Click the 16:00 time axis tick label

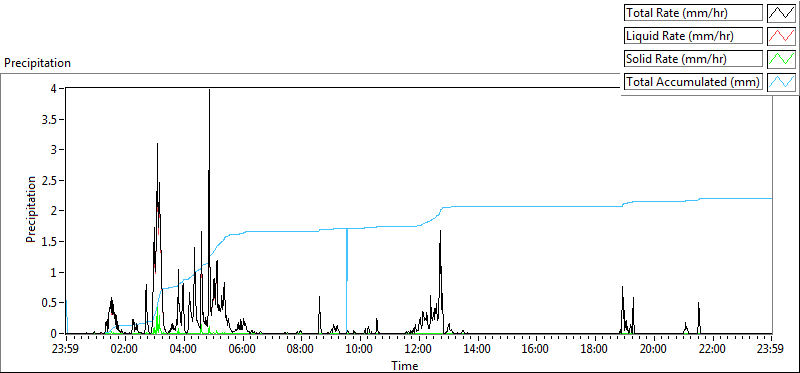[x=536, y=350]
